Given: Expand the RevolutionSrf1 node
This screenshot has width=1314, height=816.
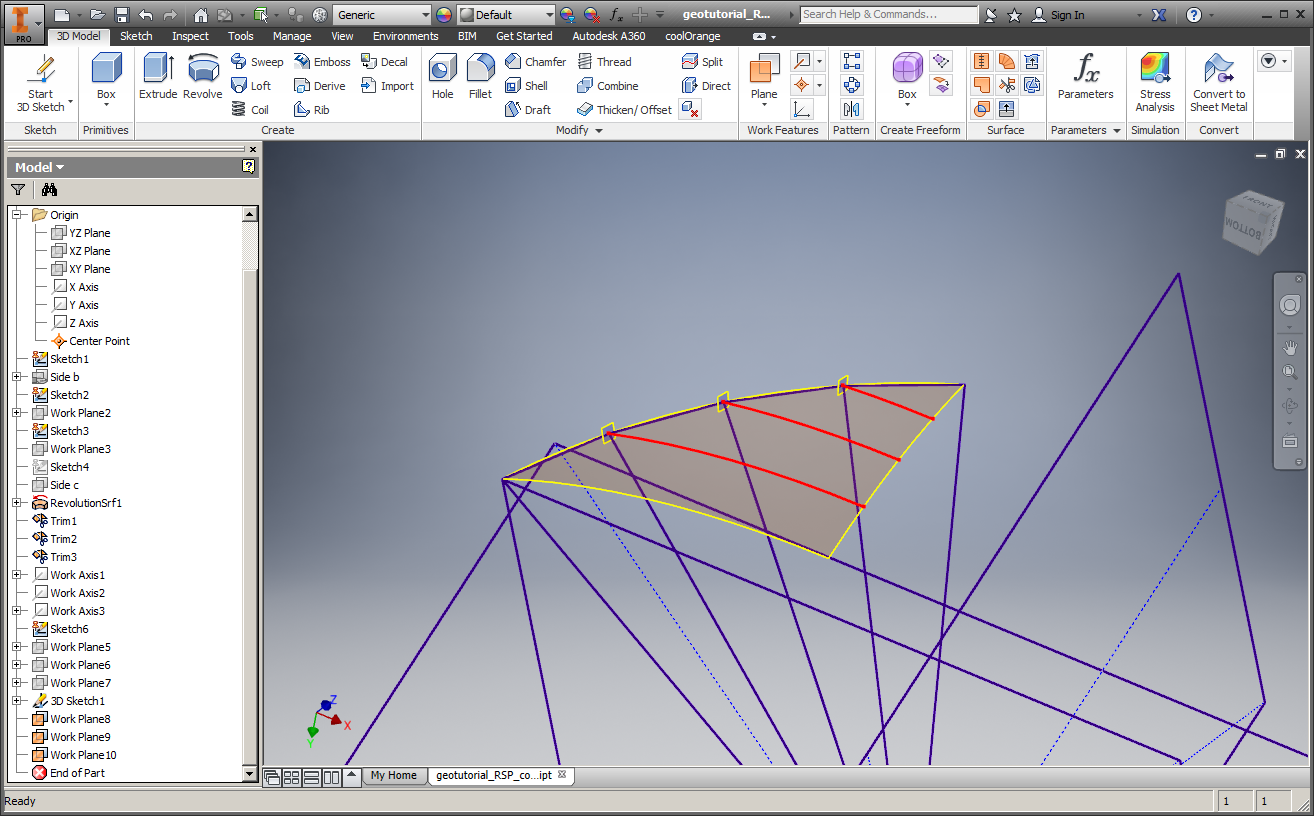Looking at the screenshot, I should [x=17, y=503].
